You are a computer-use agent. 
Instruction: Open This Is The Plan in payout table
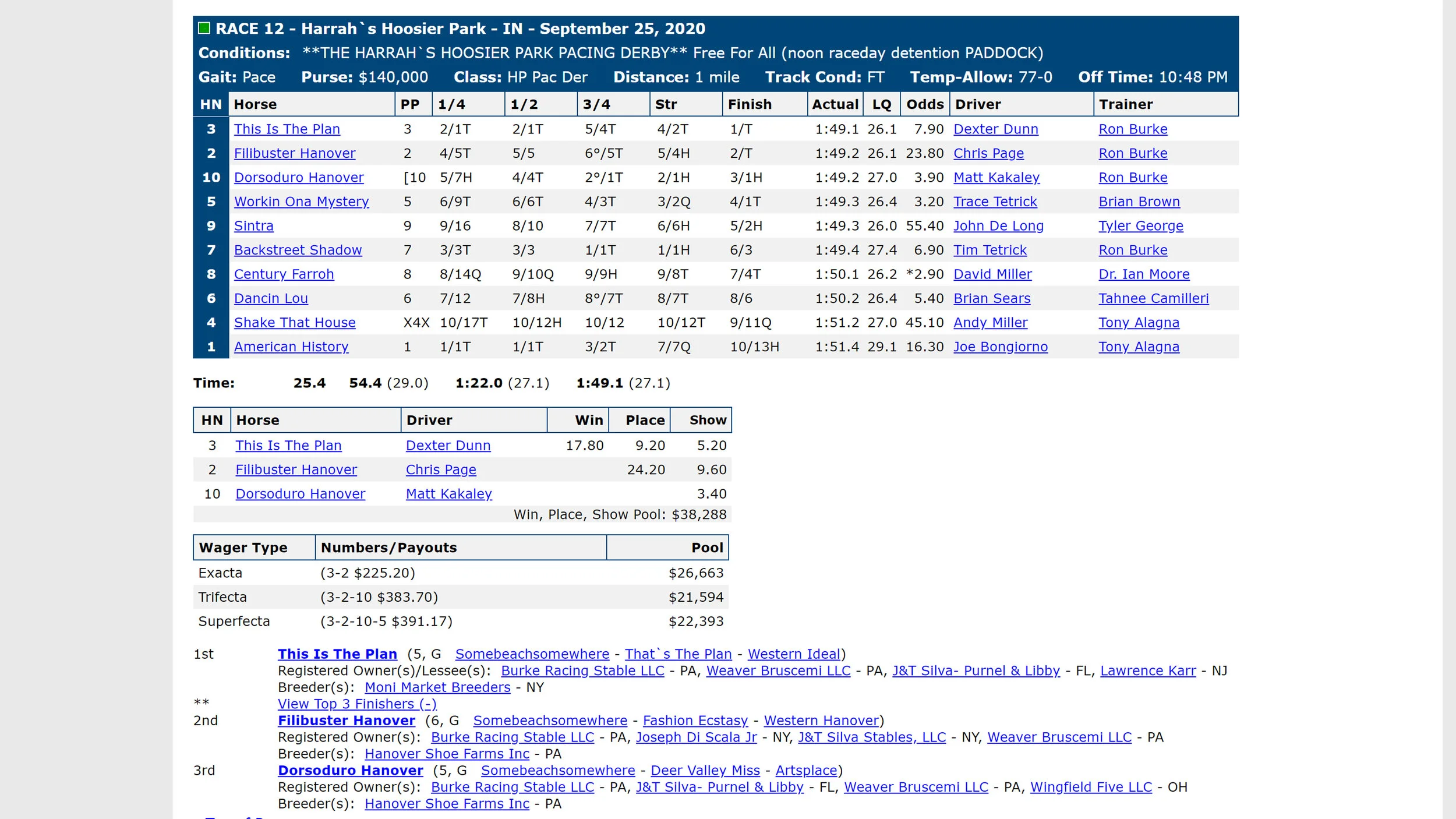click(x=288, y=445)
